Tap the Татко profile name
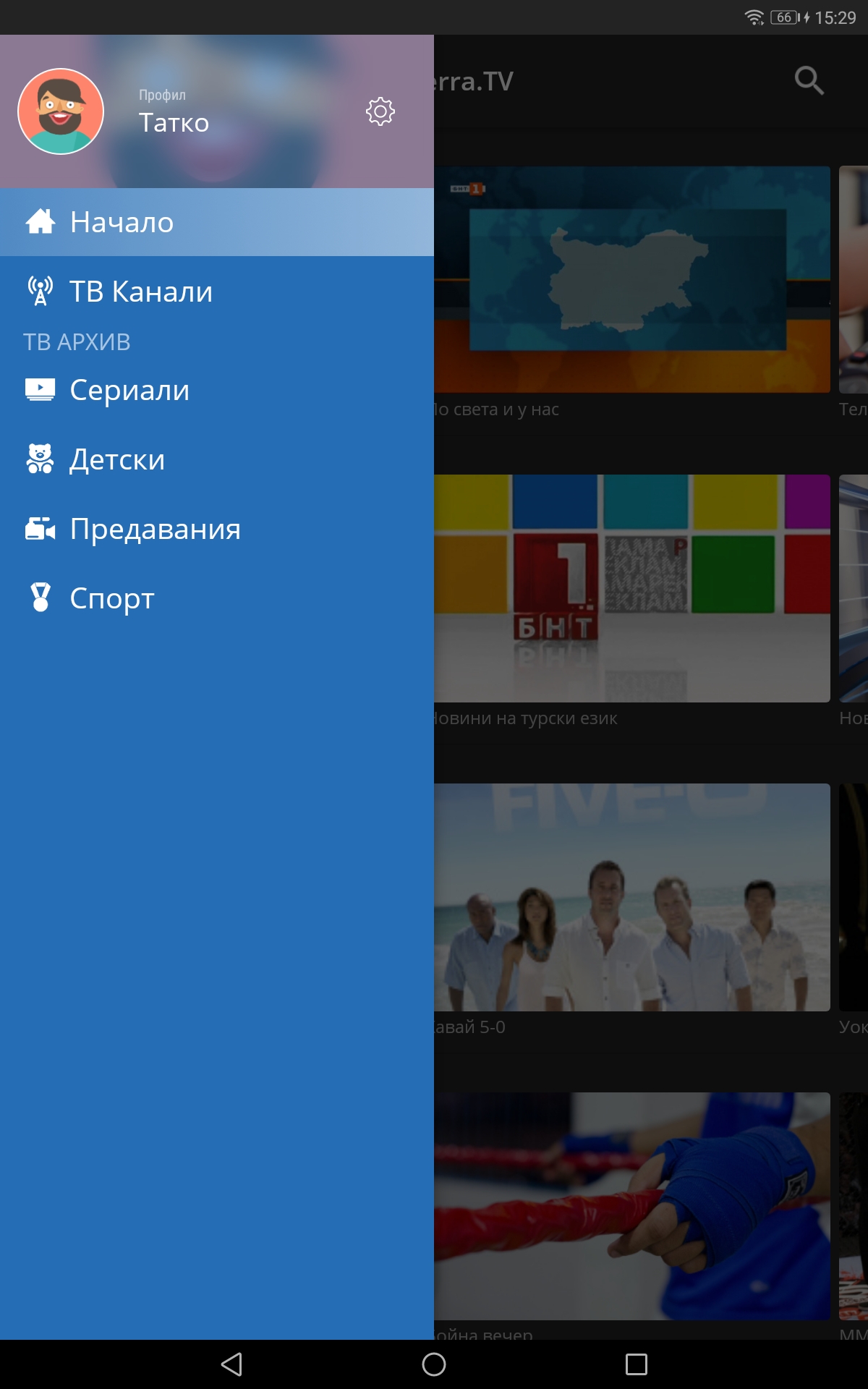868x1389 pixels. coord(174,123)
